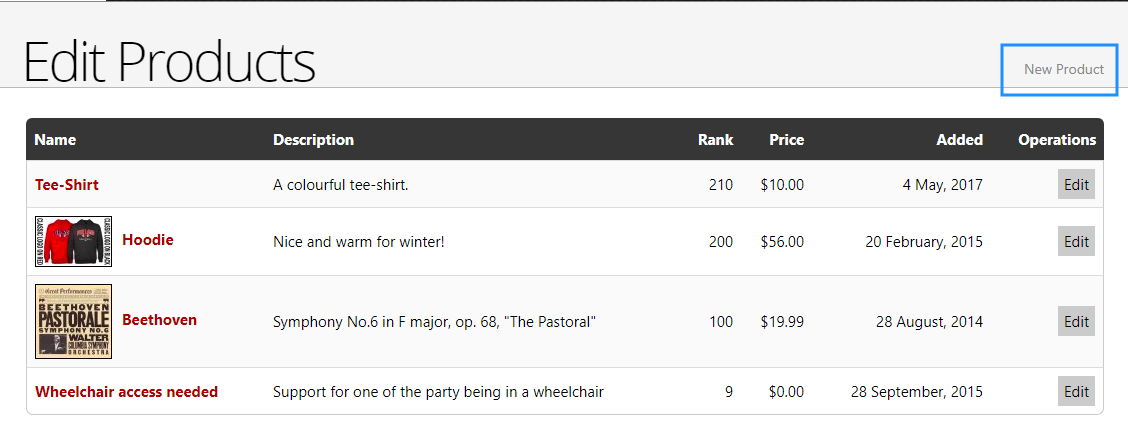Open the New Product link
The image size is (1128, 437).
pos(1063,70)
